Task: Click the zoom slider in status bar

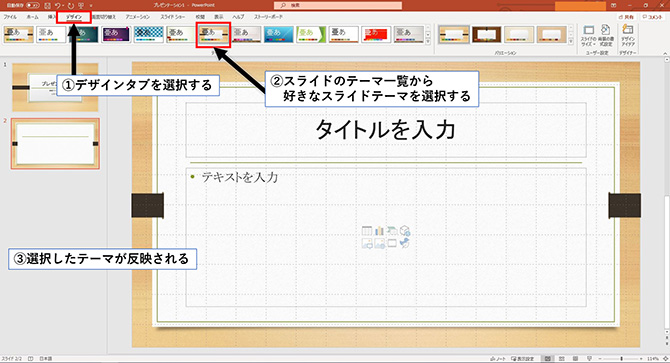Action: 622,359
